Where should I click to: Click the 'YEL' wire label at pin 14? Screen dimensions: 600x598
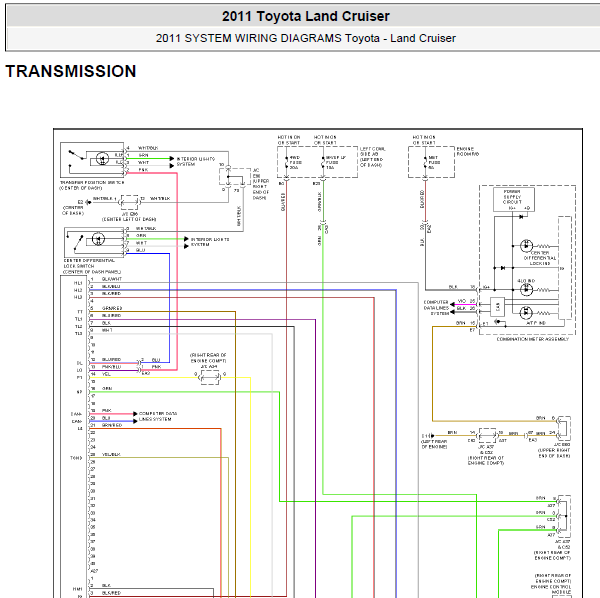[x=106, y=374]
